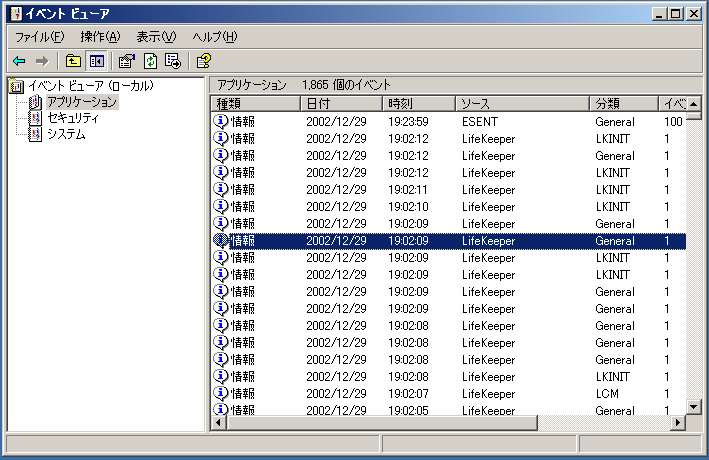Click the horizontal scrollbar left arrow
709x460 pixels.
(x=219, y=423)
